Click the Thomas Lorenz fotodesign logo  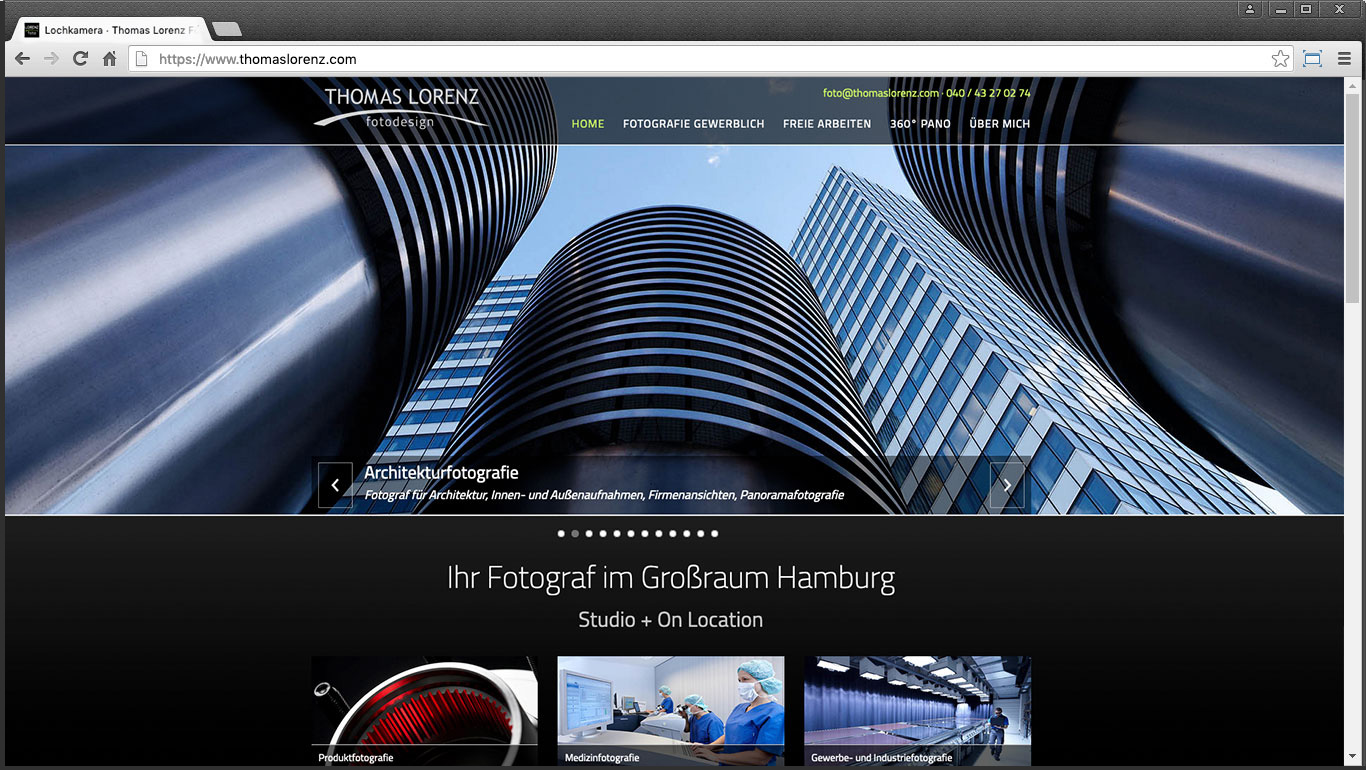tap(401, 108)
